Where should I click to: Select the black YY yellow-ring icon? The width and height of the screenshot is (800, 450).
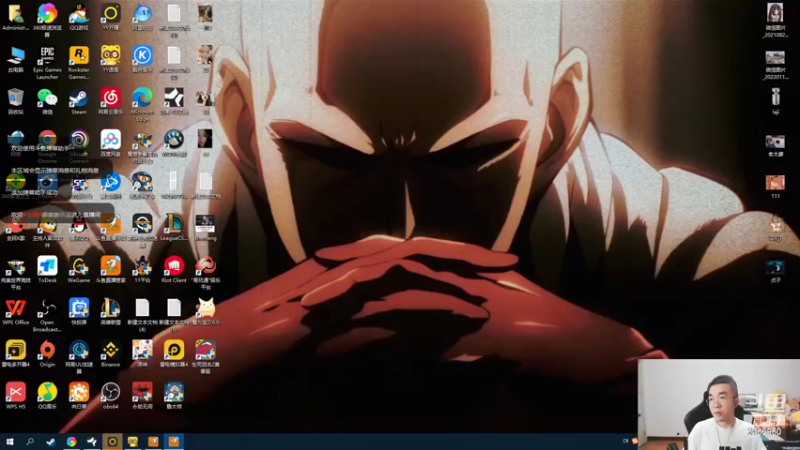[x=110, y=17]
